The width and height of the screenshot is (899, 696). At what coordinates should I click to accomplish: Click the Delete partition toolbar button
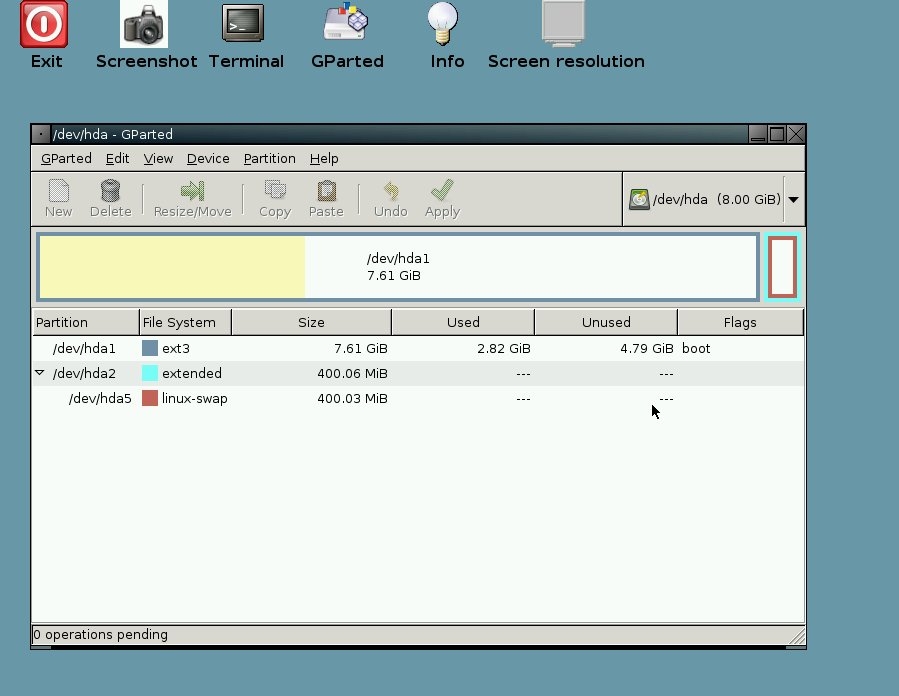pyautogui.click(x=111, y=198)
